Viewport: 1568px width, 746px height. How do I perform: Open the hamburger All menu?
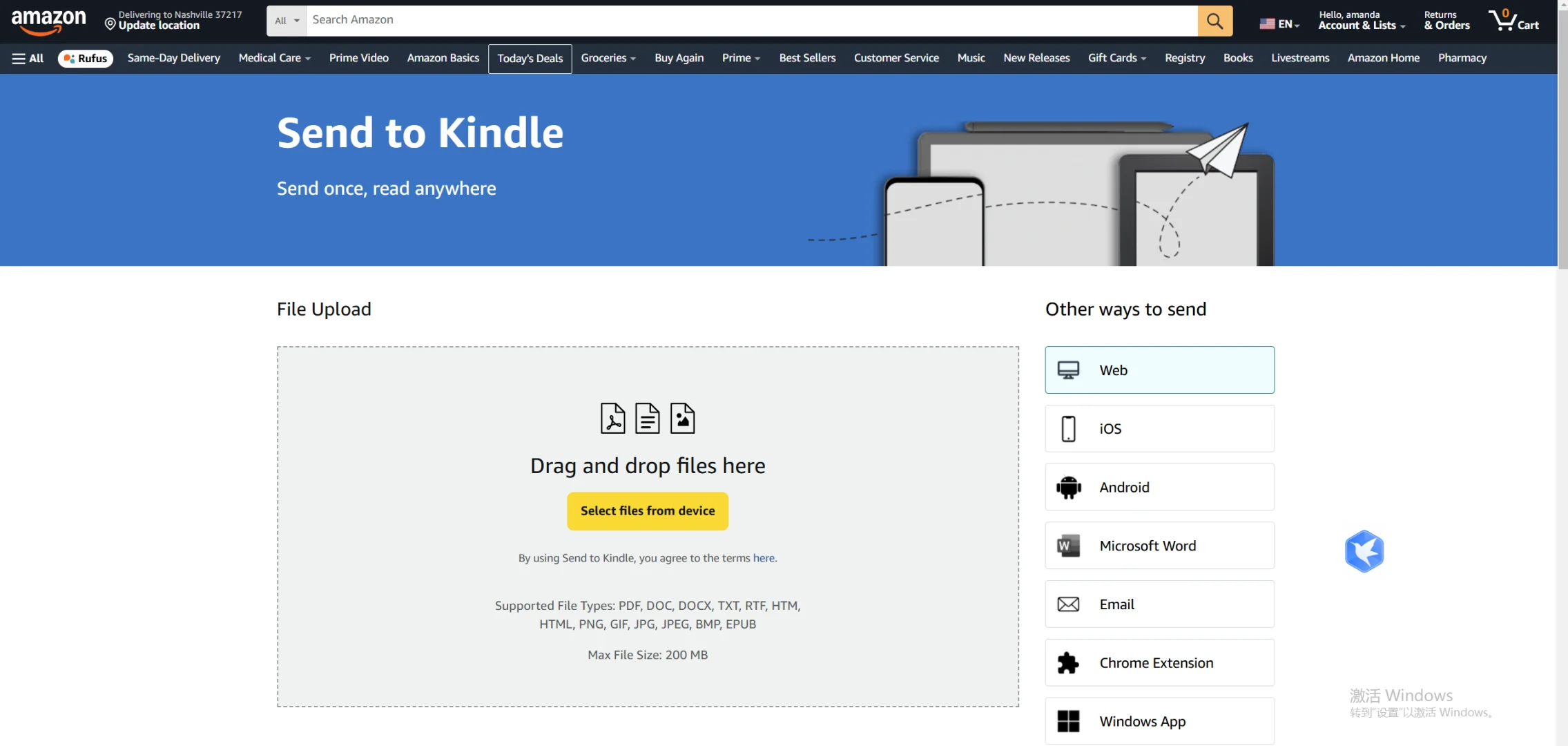tap(28, 59)
